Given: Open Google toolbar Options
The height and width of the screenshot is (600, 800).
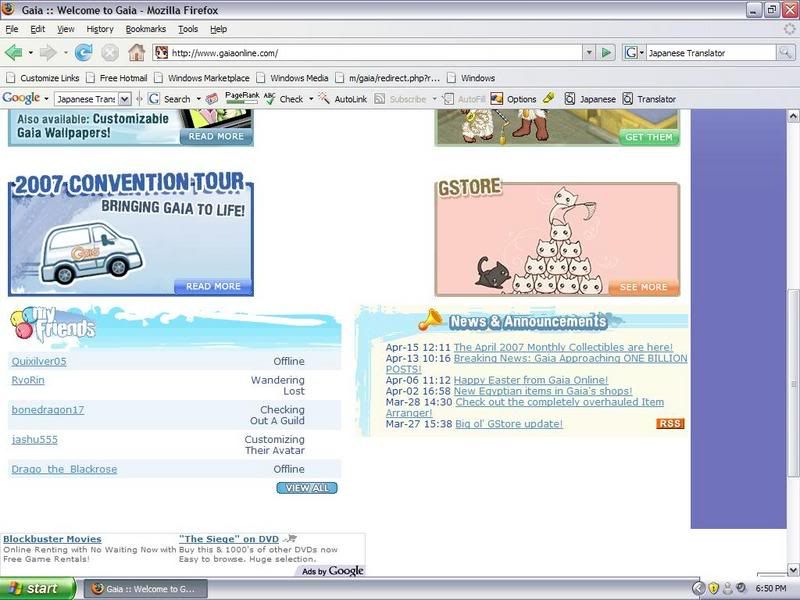Looking at the screenshot, I should [514, 99].
